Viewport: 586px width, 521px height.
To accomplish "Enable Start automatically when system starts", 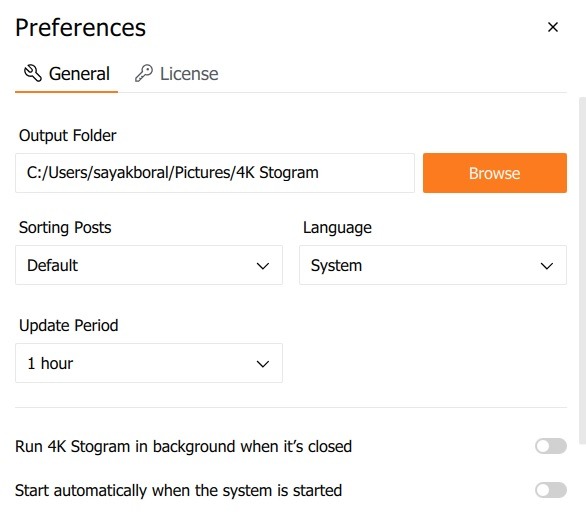I will [550, 490].
